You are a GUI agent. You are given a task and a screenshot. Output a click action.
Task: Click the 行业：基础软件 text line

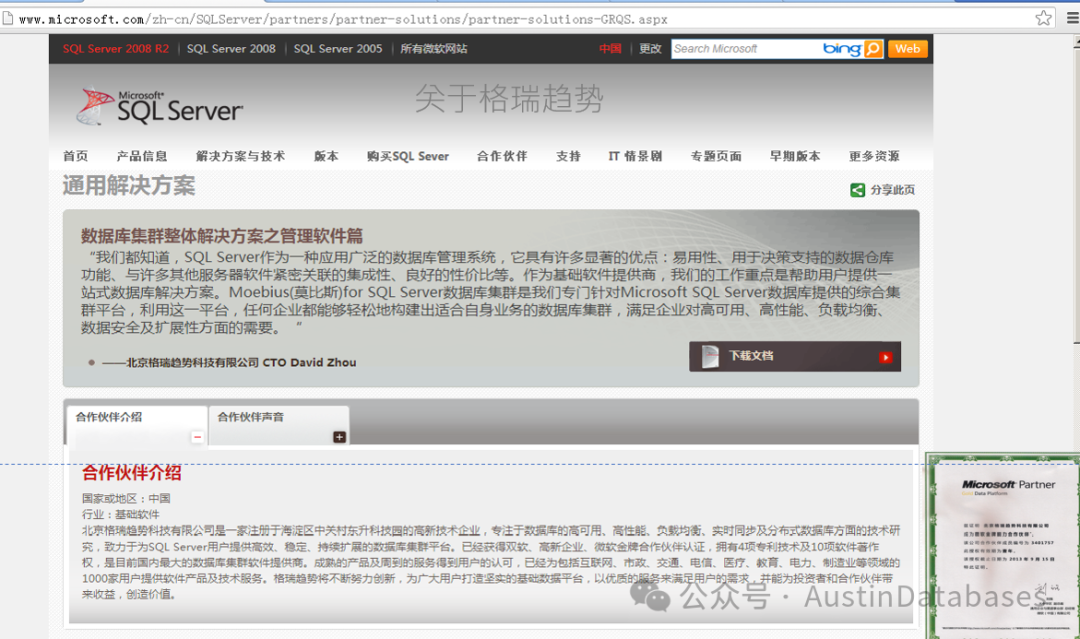[x=121, y=514]
